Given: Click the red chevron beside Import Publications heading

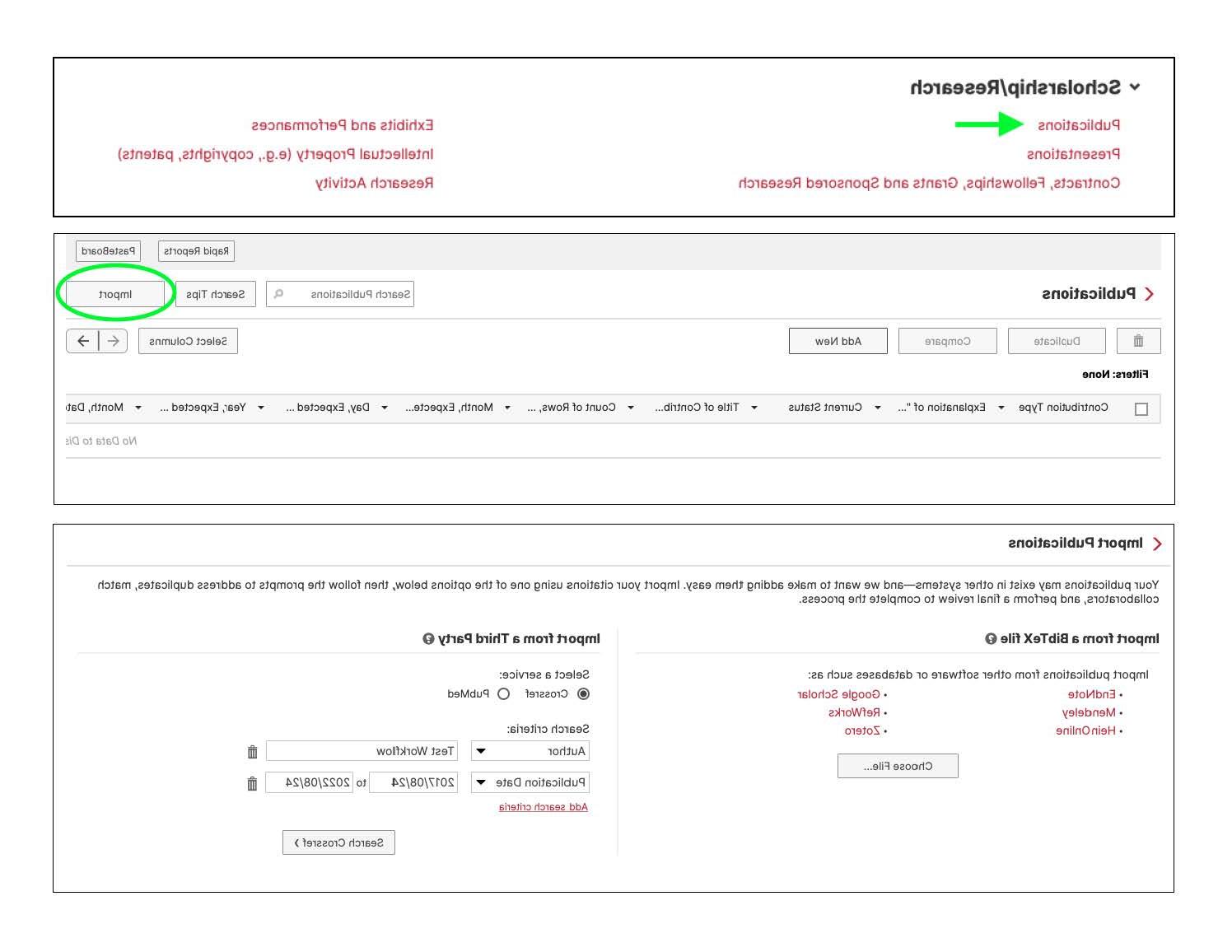Looking at the screenshot, I should click(1158, 544).
